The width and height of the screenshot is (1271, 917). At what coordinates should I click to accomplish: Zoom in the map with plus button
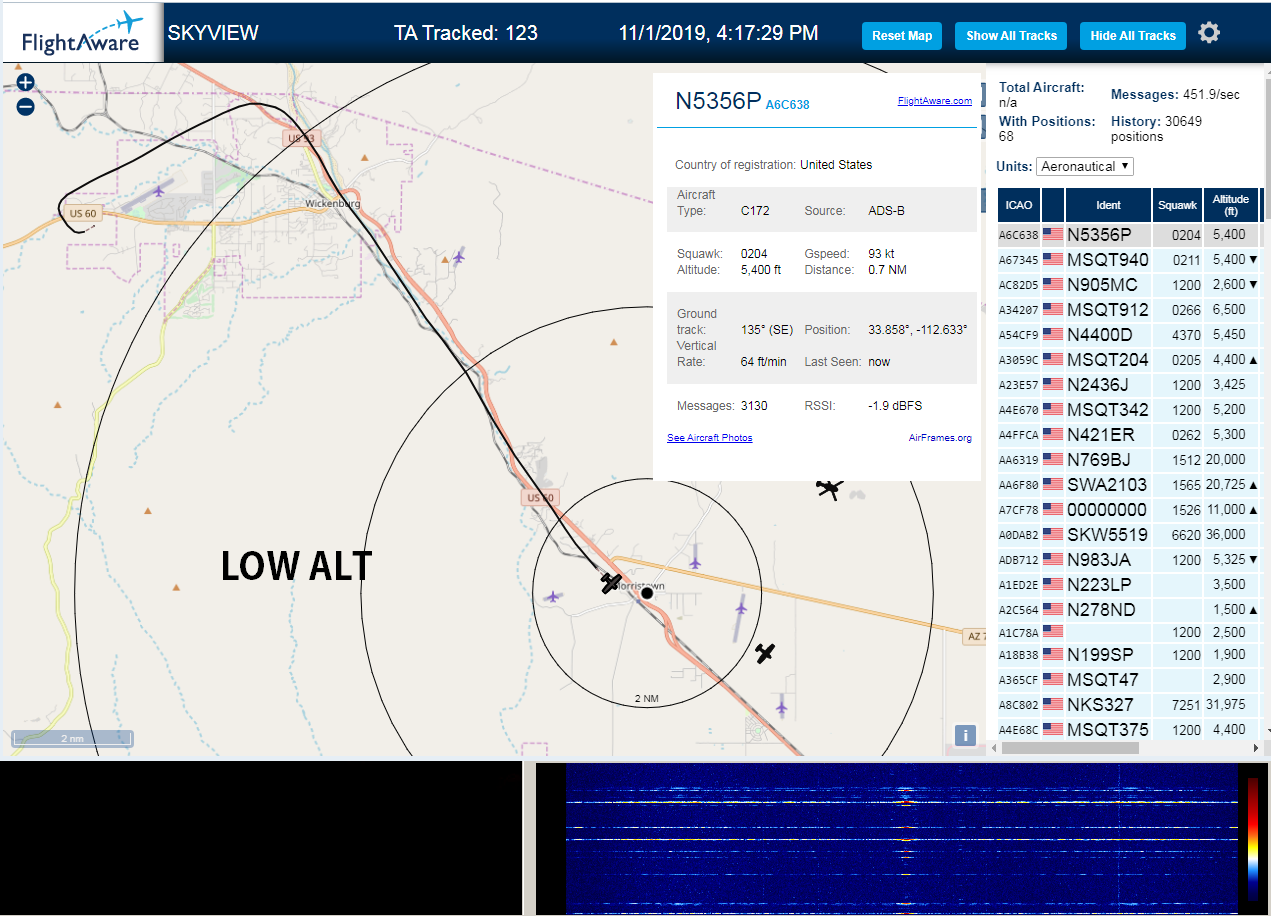click(26, 83)
